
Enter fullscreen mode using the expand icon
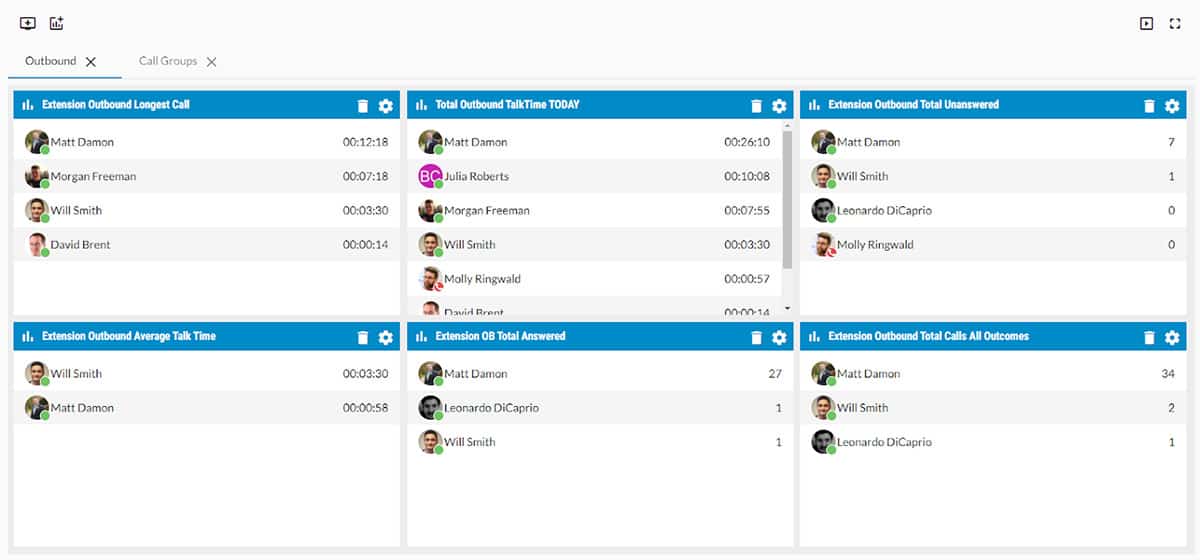coord(1175,23)
